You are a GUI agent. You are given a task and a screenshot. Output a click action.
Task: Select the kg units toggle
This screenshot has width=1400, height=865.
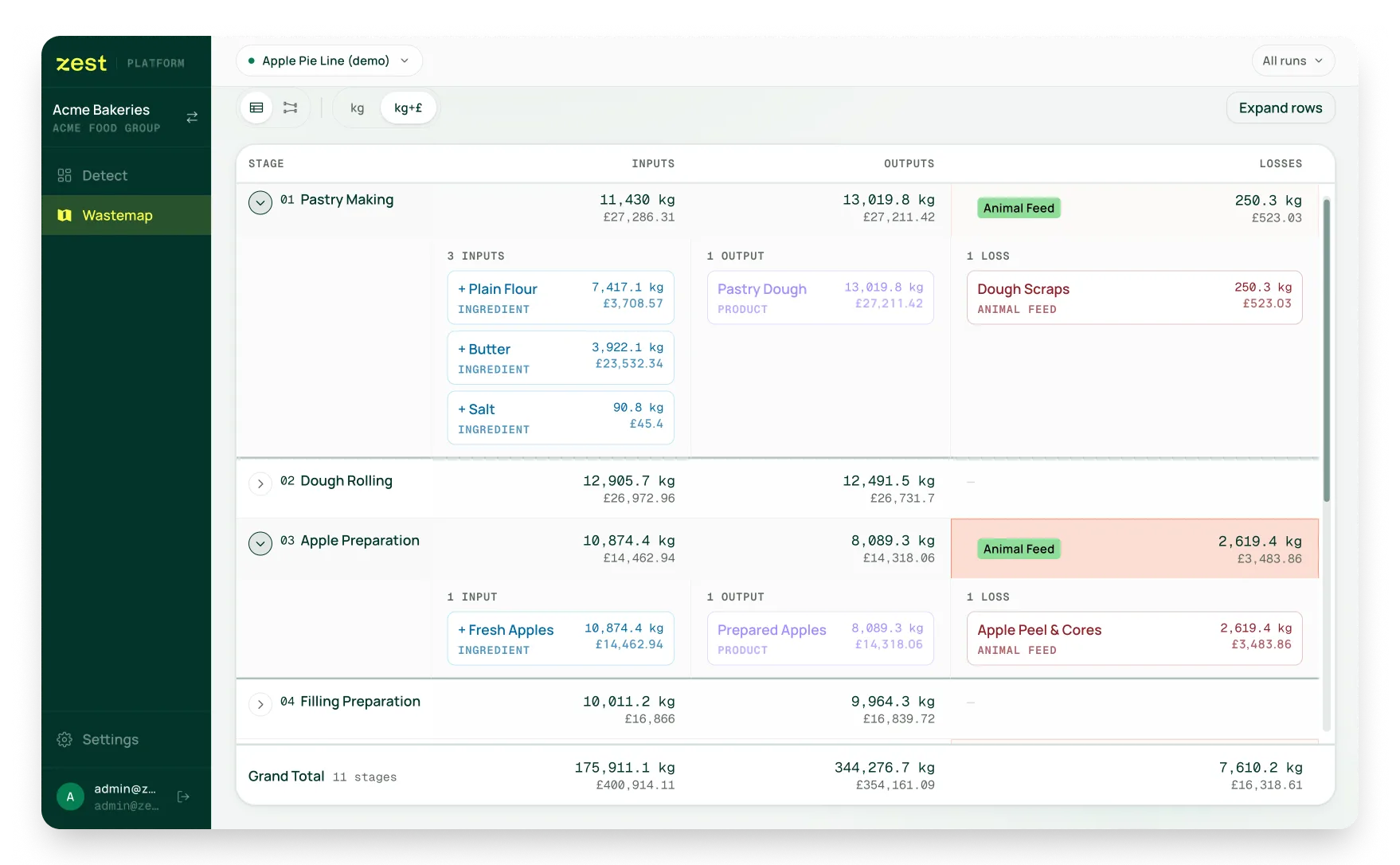(x=357, y=108)
